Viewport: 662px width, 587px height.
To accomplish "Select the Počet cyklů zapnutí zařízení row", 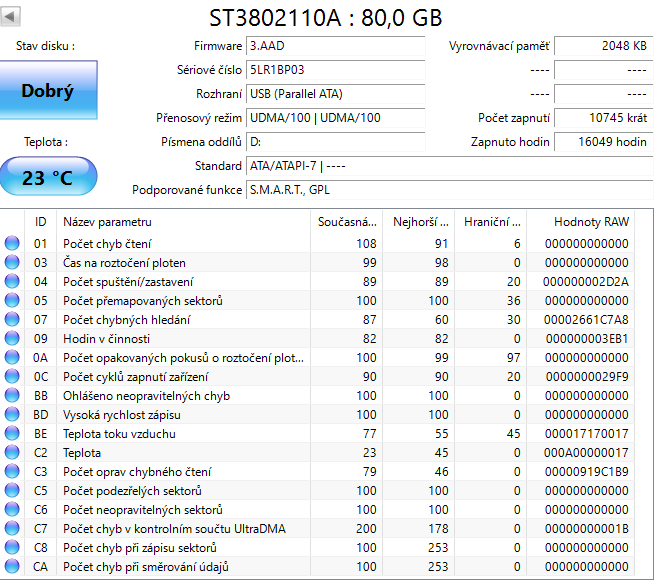I will point(317,377).
